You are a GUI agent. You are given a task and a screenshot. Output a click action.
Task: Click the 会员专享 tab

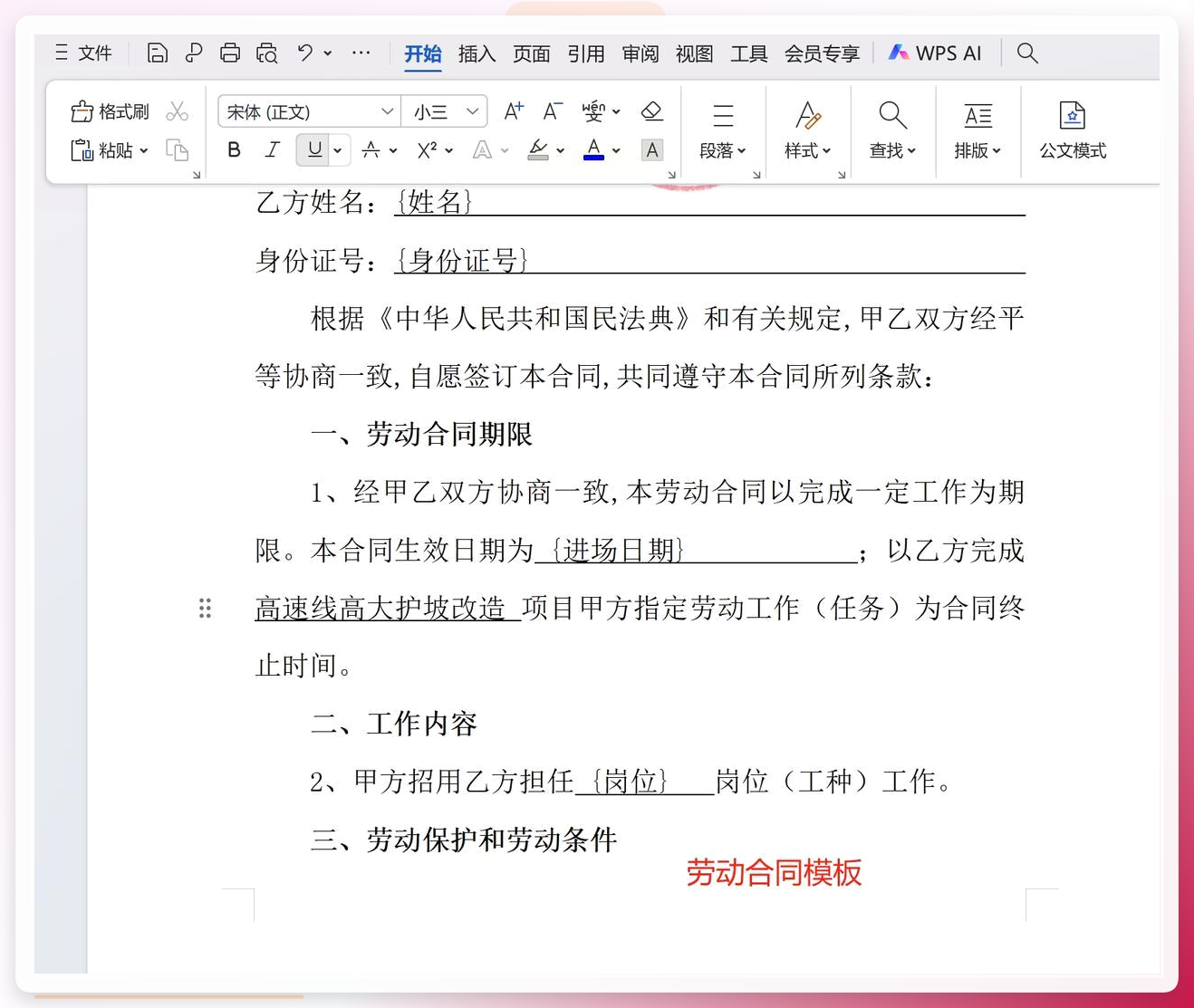tap(822, 53)
